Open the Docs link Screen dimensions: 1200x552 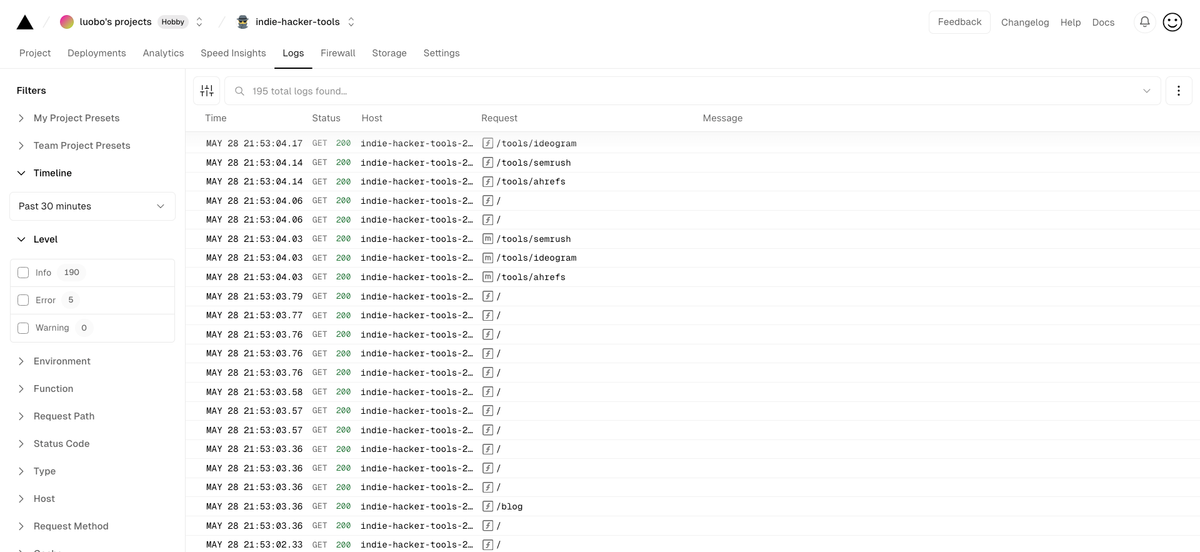point(1103,22)
